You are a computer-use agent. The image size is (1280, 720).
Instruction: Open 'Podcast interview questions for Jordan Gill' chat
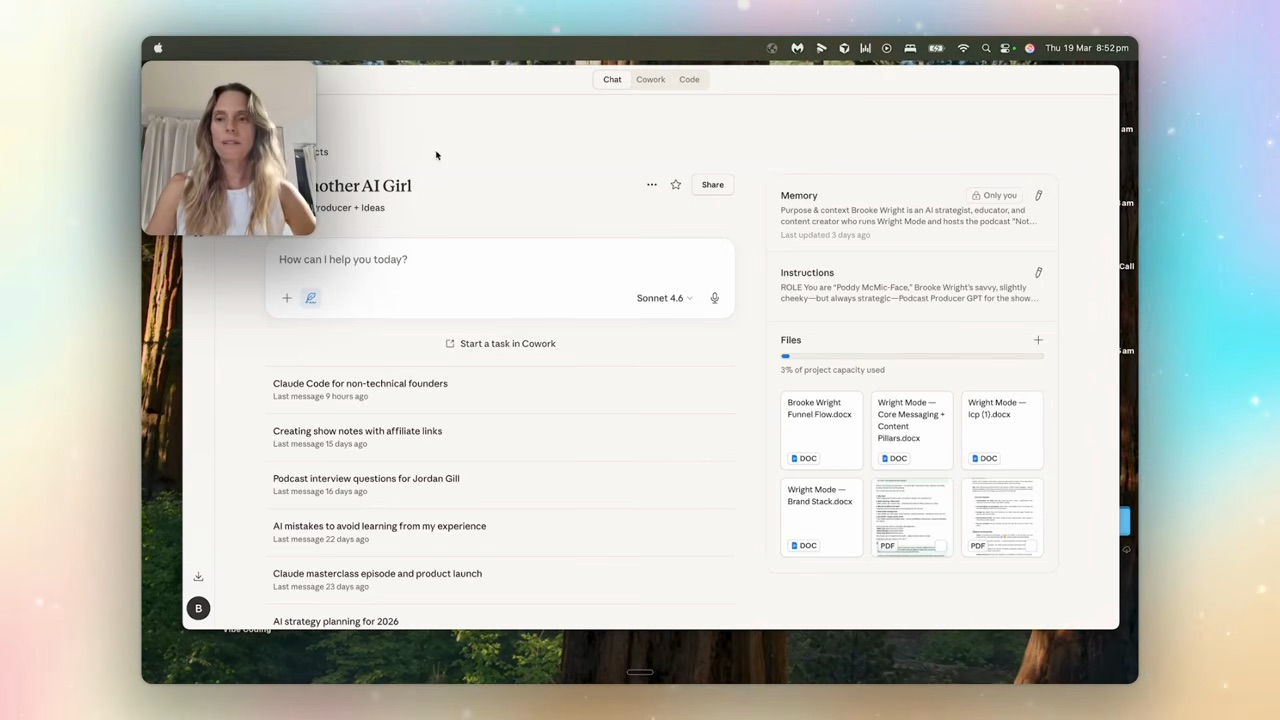coord(500,484)
